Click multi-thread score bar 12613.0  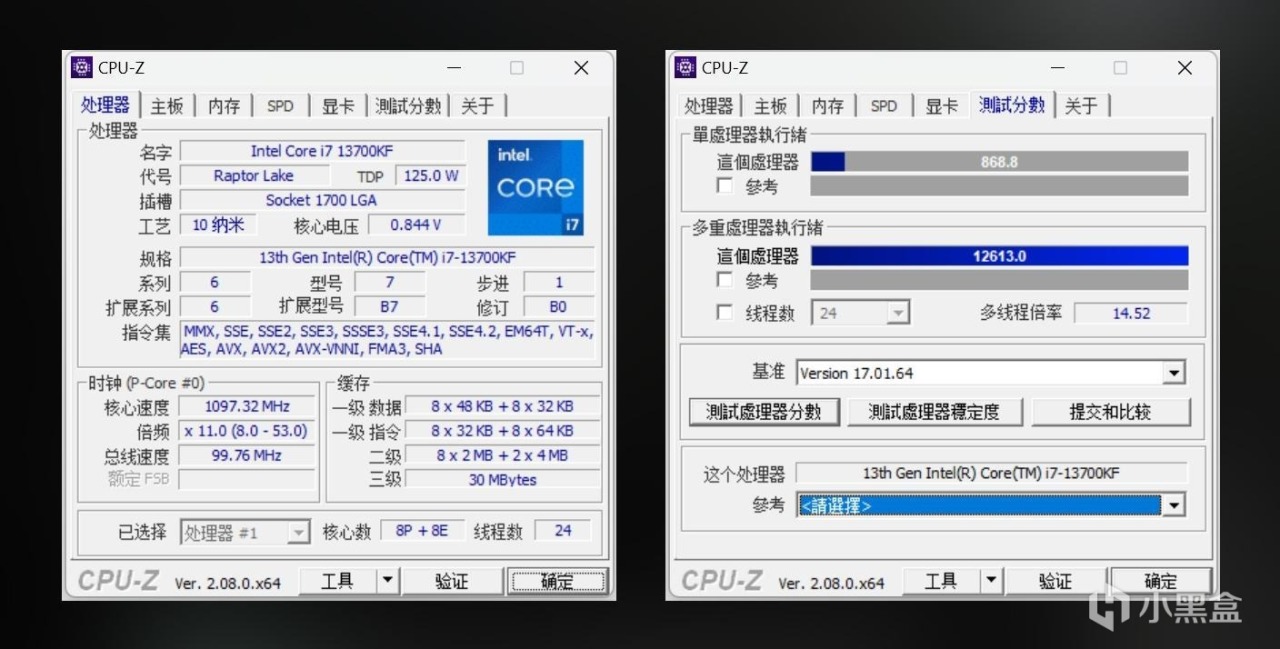coord(999,256)
